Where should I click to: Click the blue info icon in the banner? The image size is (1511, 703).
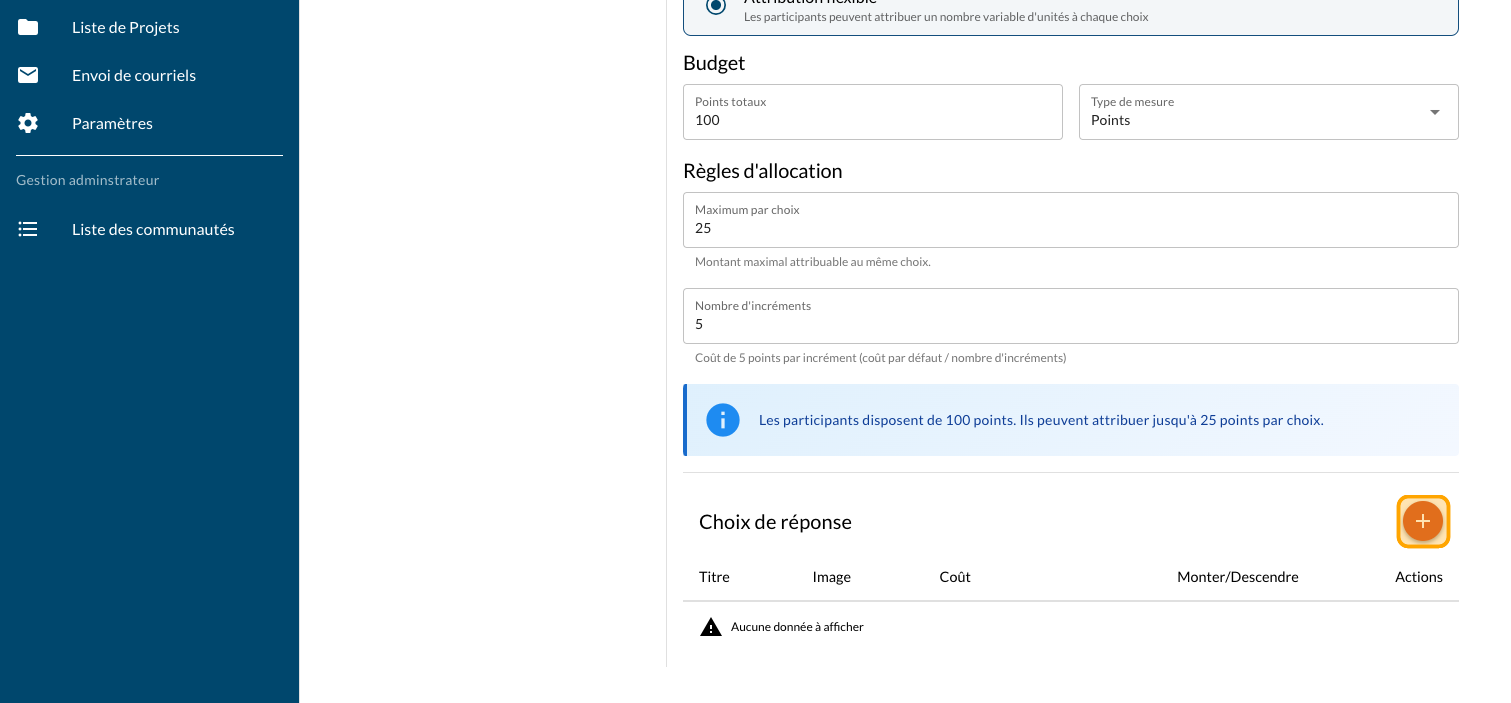pyautogui.click(x=722, y=420)
